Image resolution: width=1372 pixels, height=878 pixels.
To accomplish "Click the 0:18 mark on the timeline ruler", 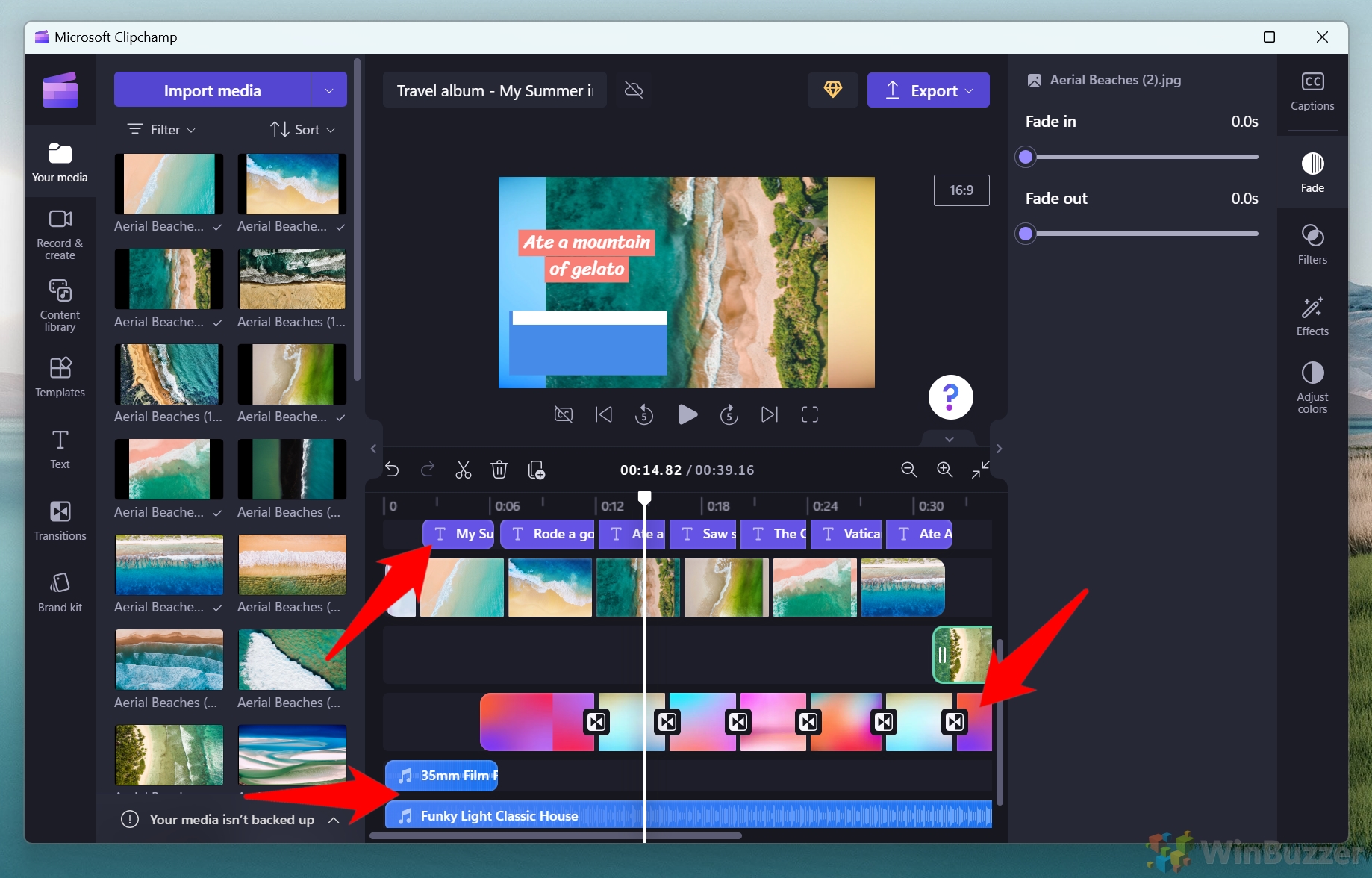I will pos(718,506).
